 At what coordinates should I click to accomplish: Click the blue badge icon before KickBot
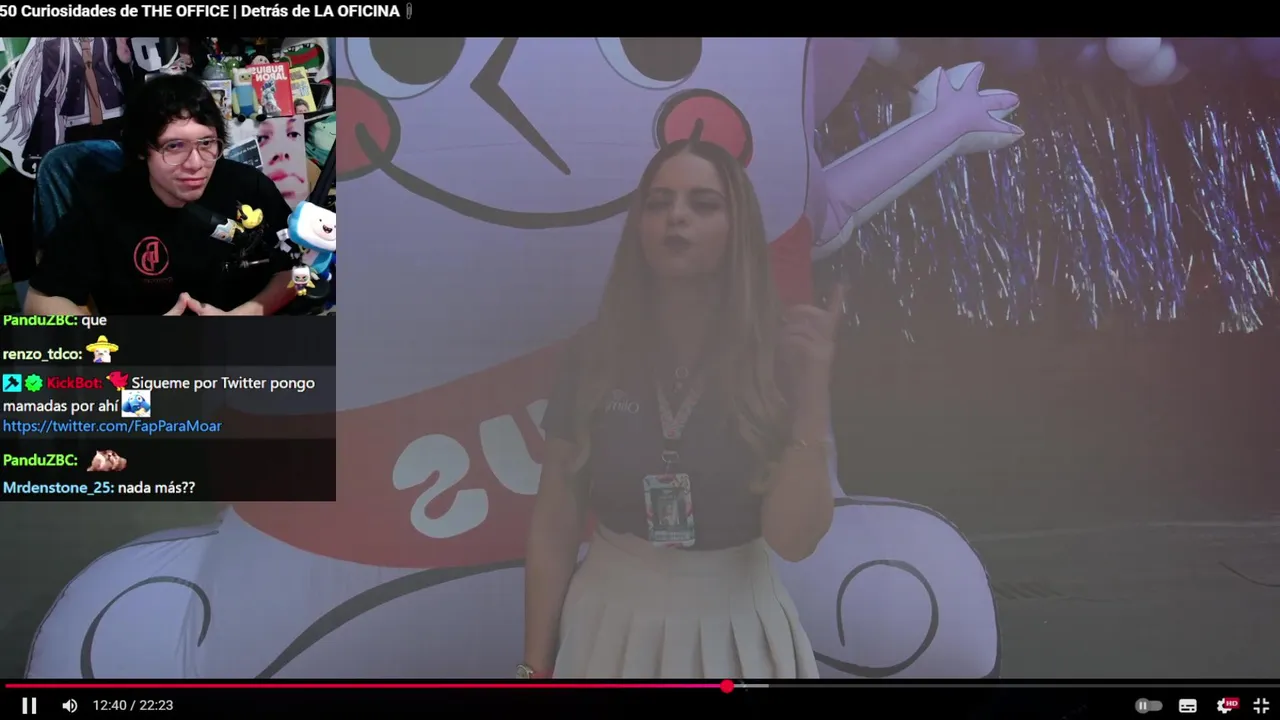[12, 383]
